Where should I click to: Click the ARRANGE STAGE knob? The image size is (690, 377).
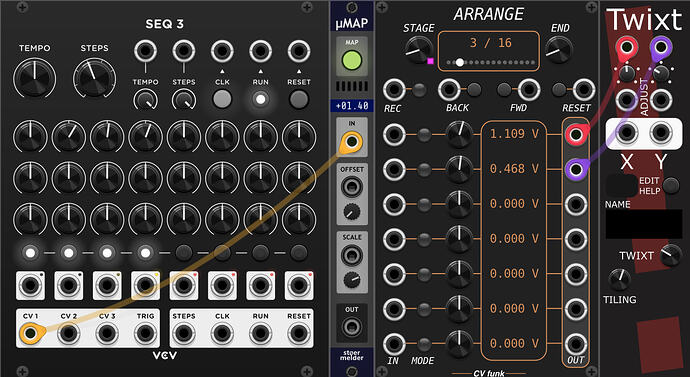418,49
